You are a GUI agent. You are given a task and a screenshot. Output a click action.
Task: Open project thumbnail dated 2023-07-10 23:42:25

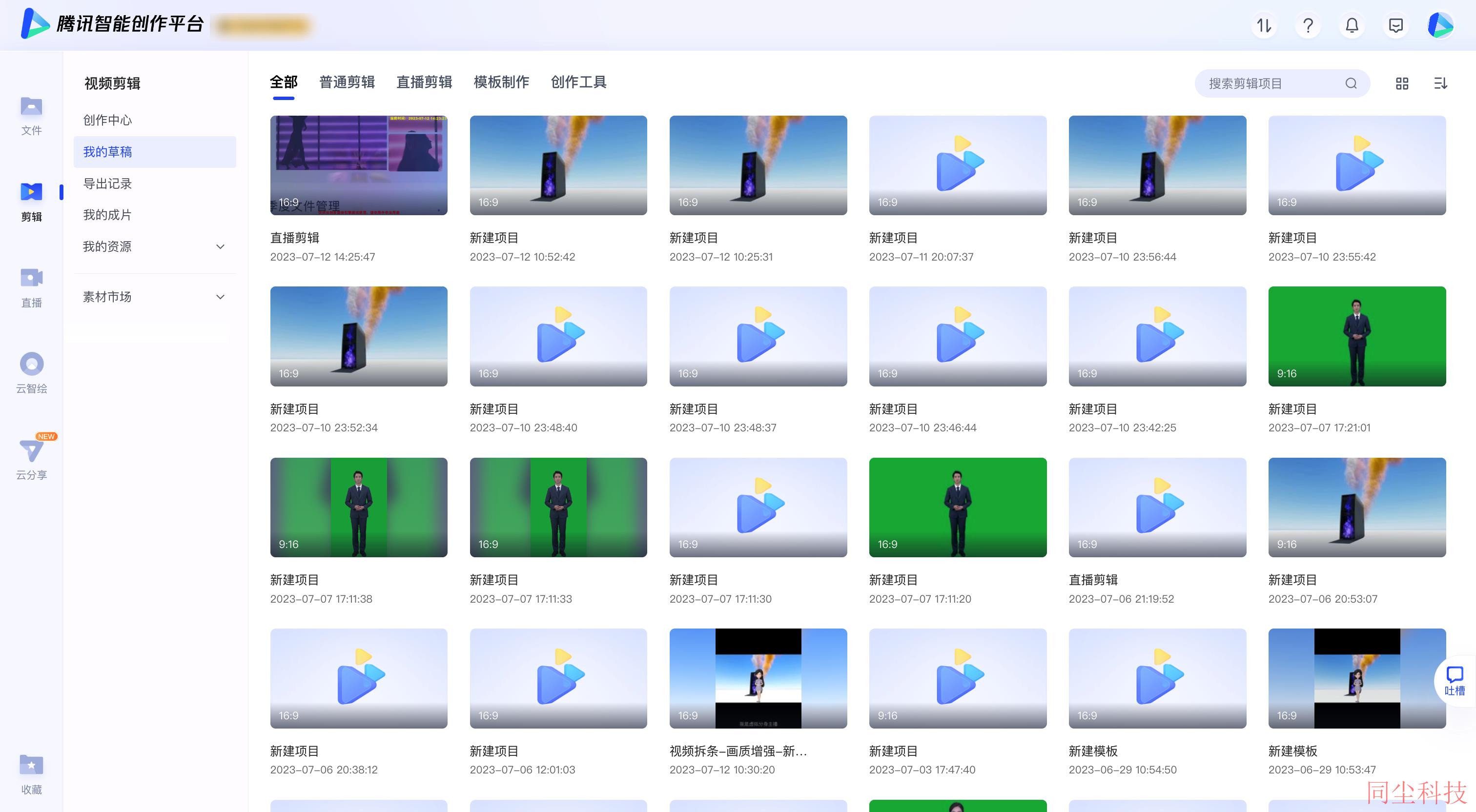pyautogui.click(x=1157, y=336)
